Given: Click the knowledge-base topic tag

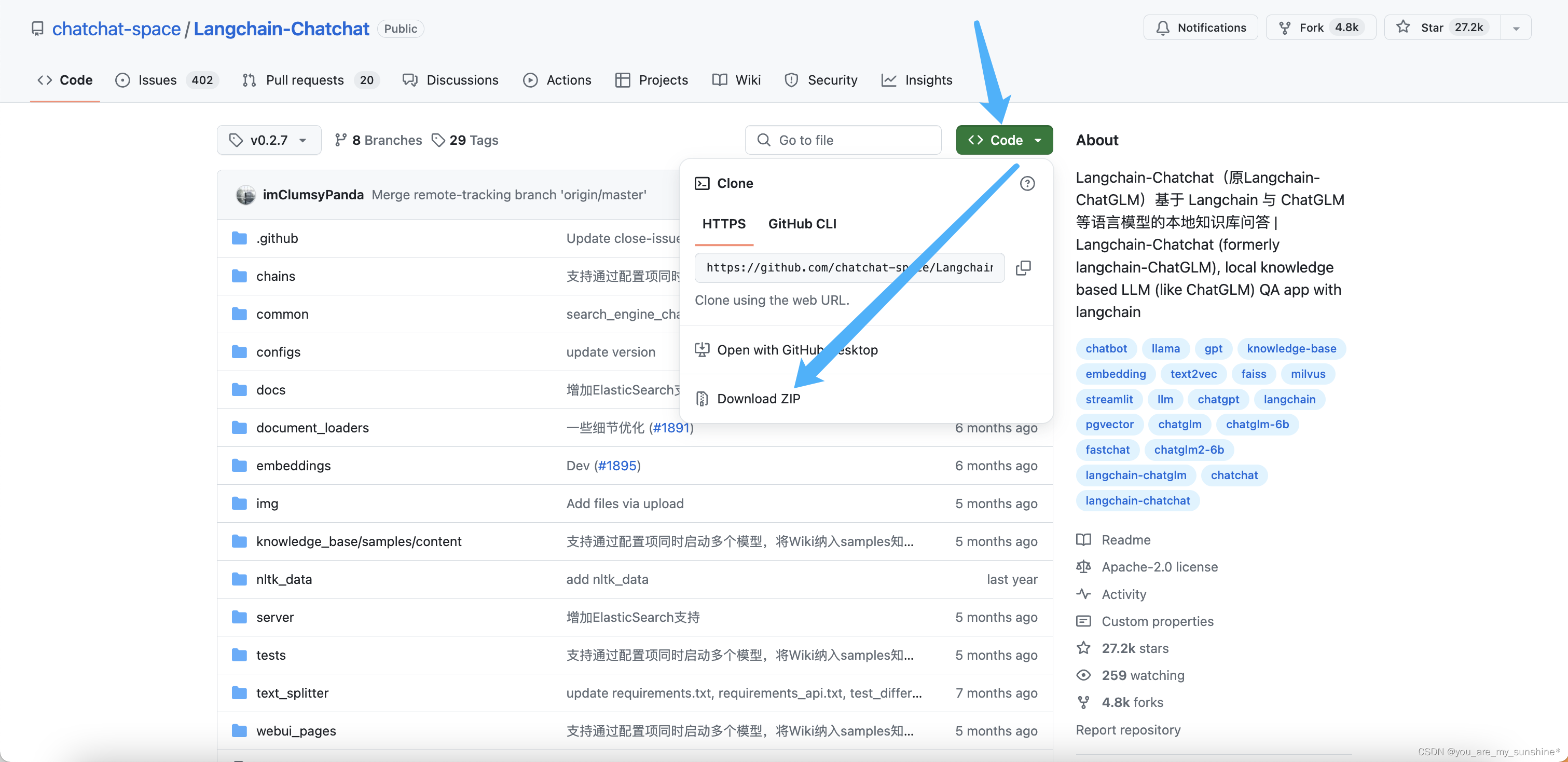Looking at the screenshot, I should tap(1291, 348).
